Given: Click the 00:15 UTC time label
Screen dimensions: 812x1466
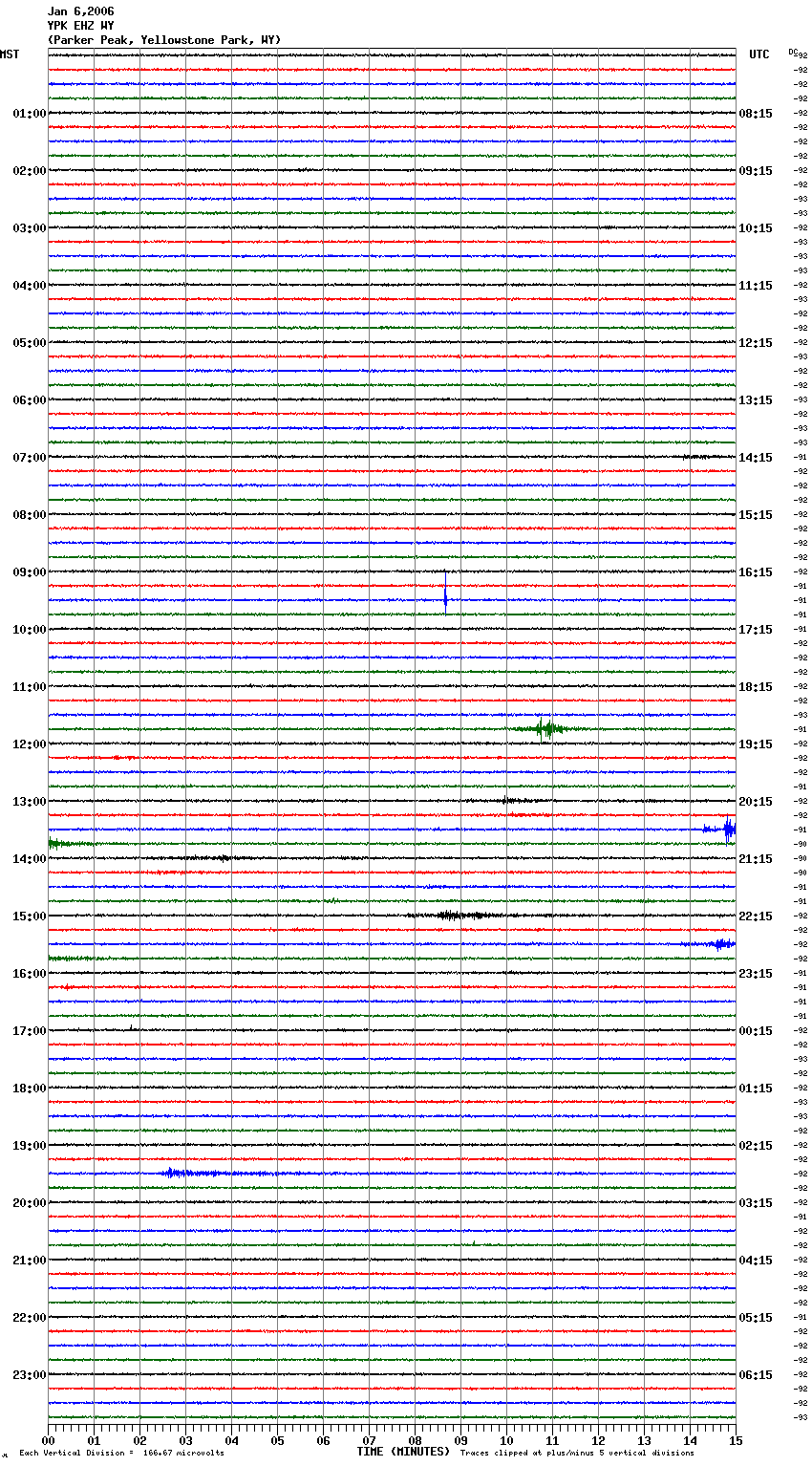Looking at the screenshot, I should click(x=756, y=1031).
